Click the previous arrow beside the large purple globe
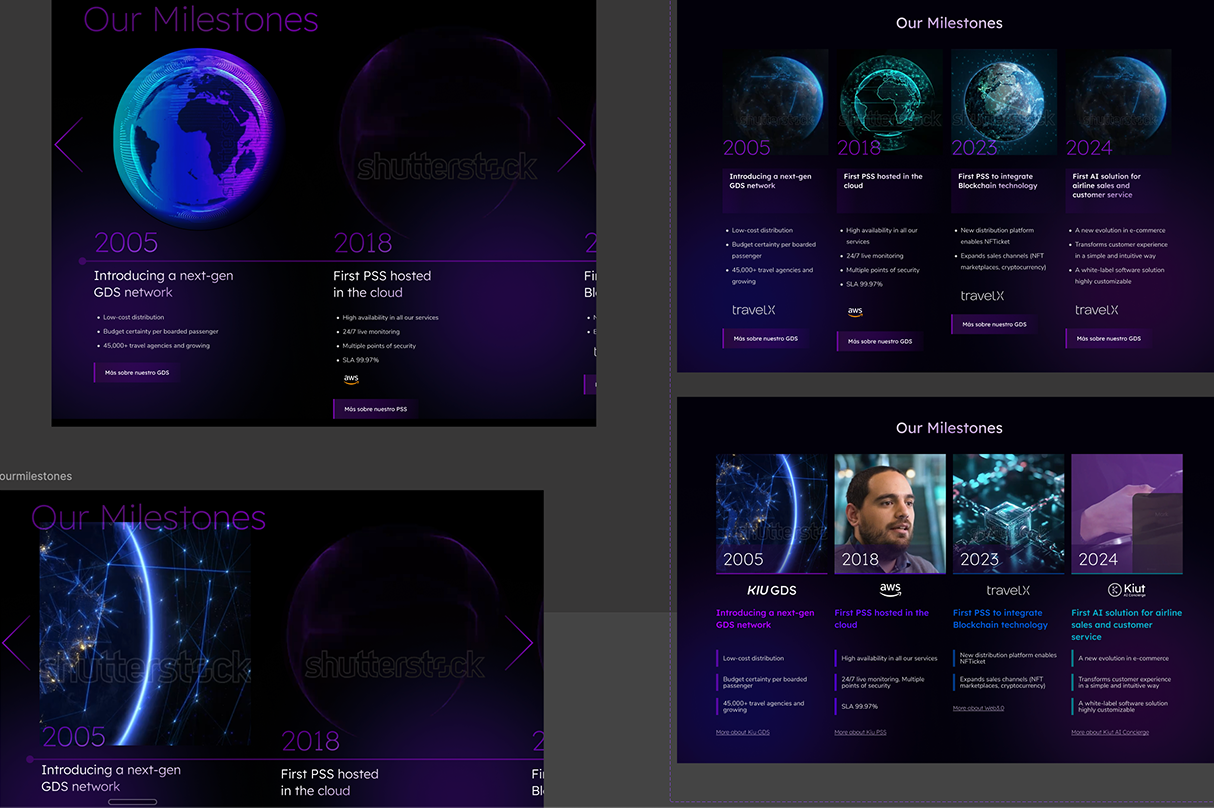Viewport: 1214px width, 808px height. pyautogui.click(x=68, y=144)
